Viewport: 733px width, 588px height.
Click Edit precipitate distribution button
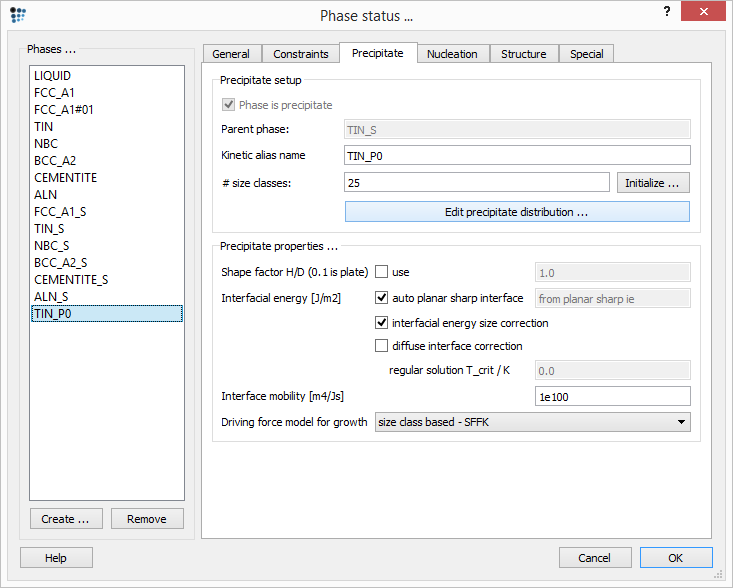[516, 212]
